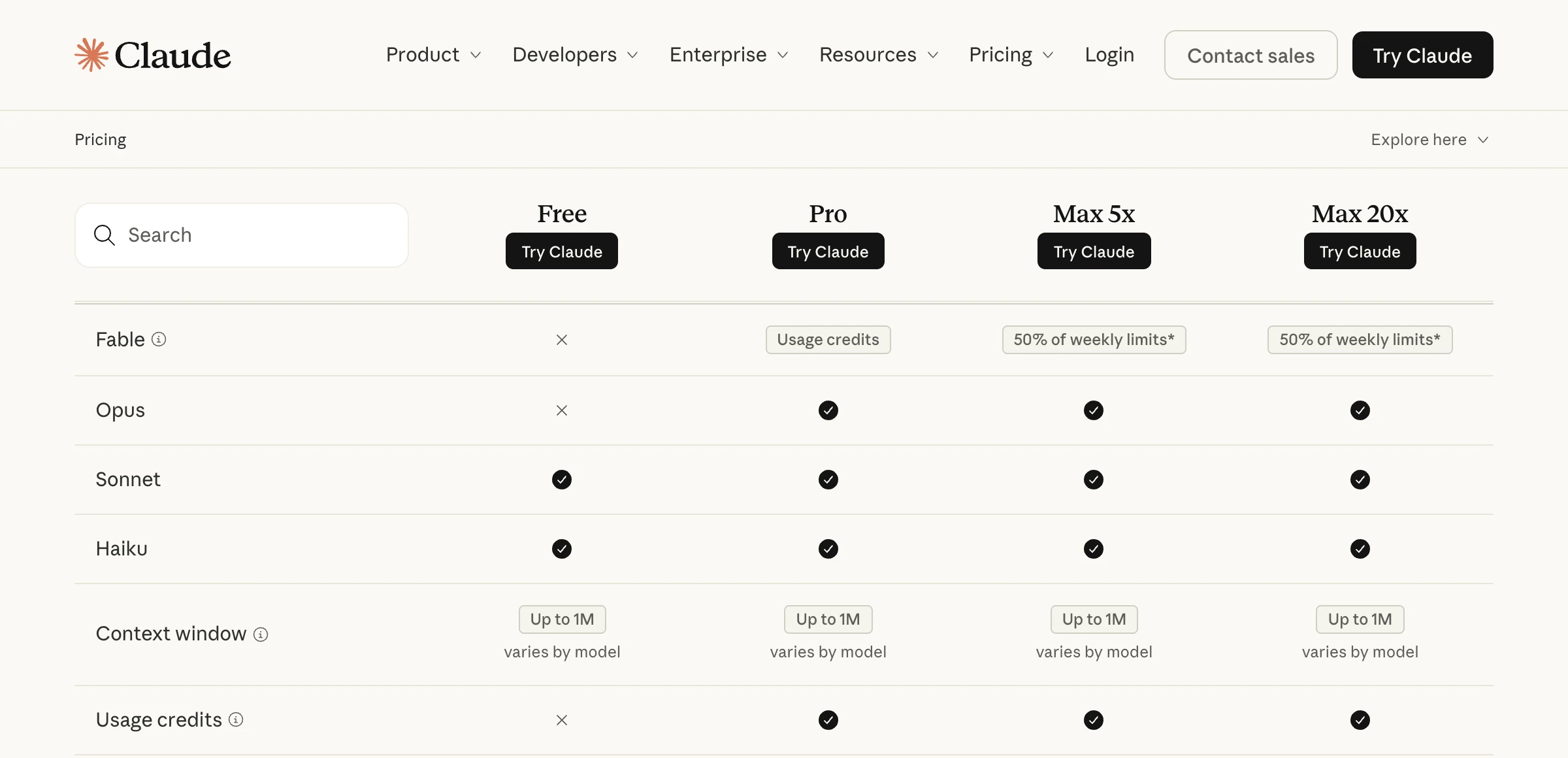1568x758 pixels.
Task: Click the Opus checkmark under Max 5x
Action: (x=1094, y=410)
